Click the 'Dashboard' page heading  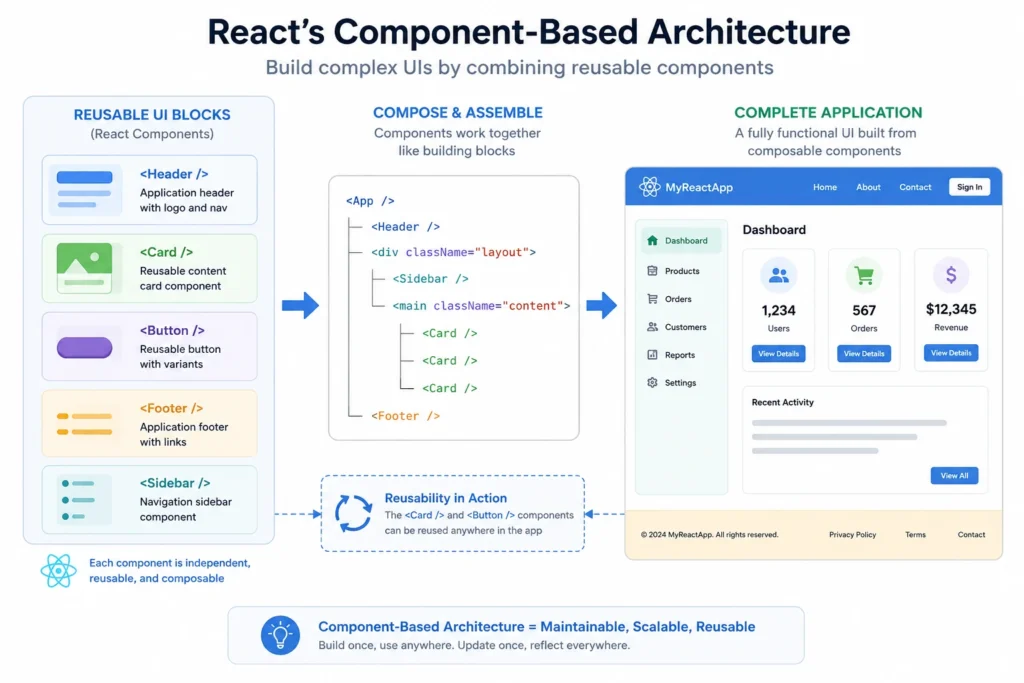pyautogui.click(x=774, y=230)
